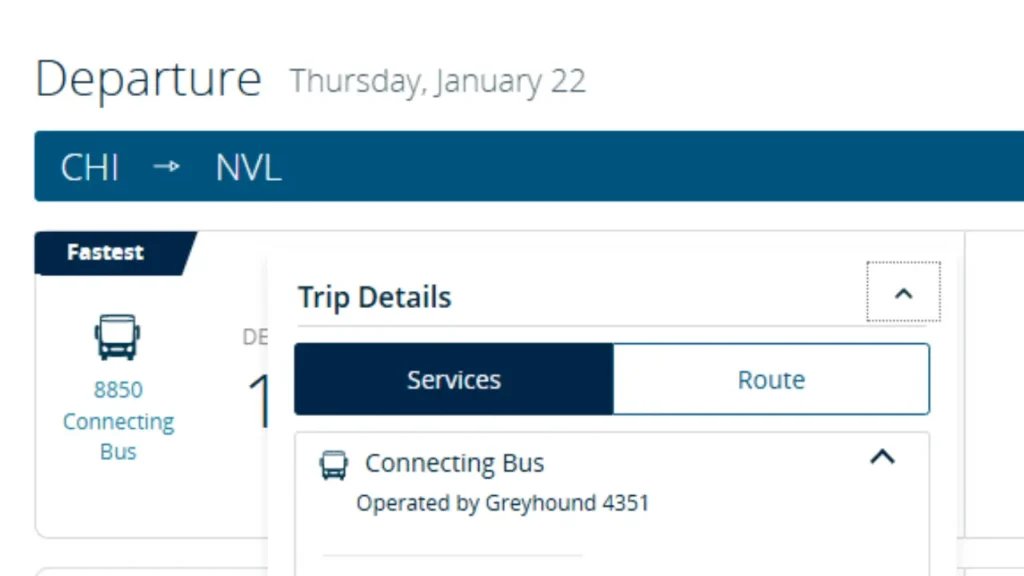Screen dimensions: 1024x576
Task: Click the Trip Details title
Action: [375, 297]
